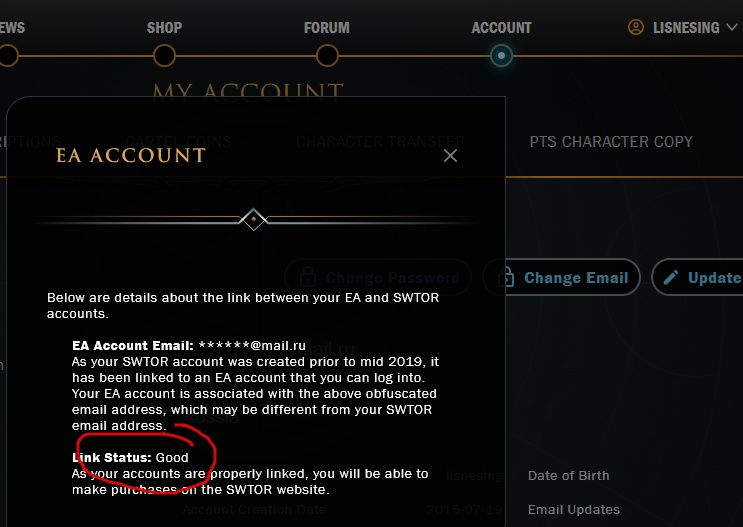This screenshot has width=743, height=527.
Task: Select the ACCOUNT navigation item
Action: point(501,28)
